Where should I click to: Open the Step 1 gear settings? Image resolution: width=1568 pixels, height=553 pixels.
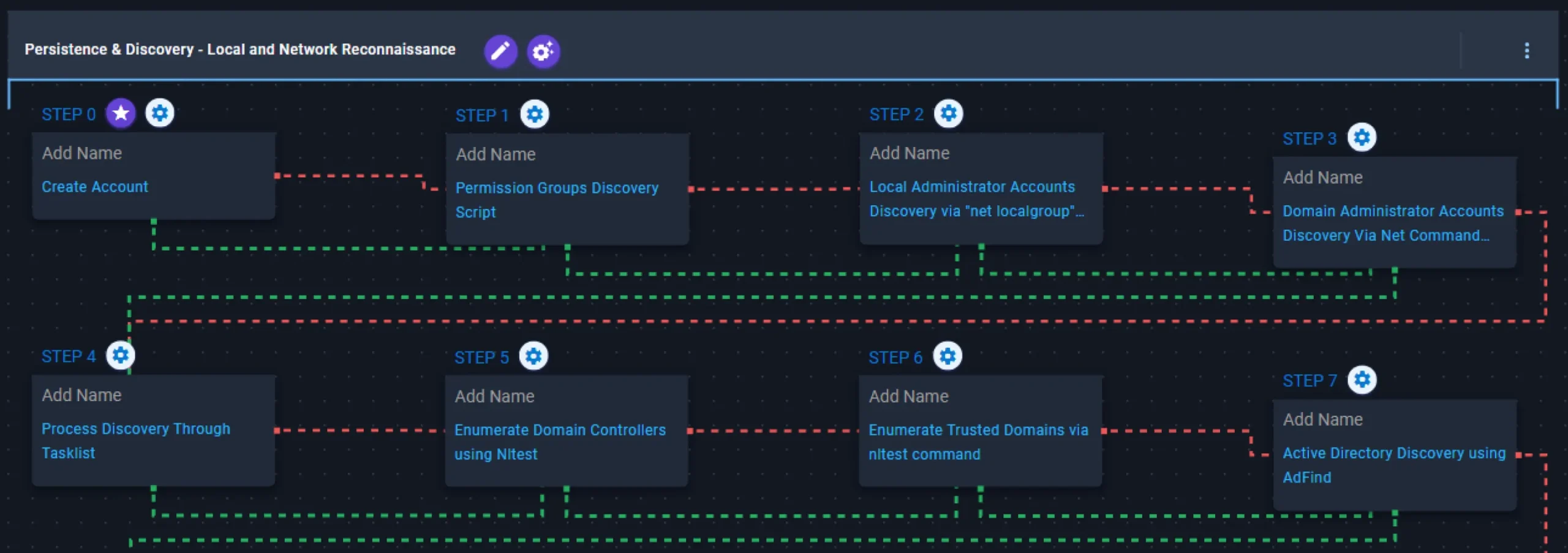coord(535,115)
